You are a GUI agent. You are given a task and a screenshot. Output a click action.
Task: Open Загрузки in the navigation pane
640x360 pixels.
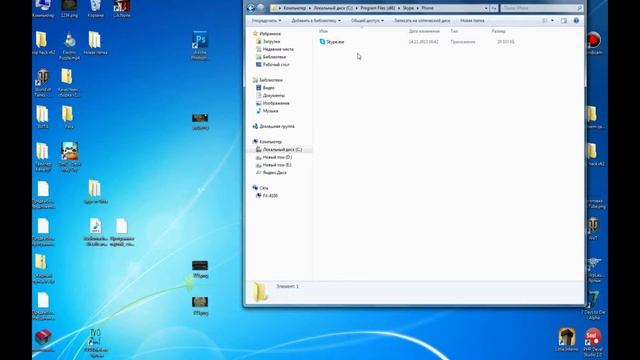tap(271, 41)
